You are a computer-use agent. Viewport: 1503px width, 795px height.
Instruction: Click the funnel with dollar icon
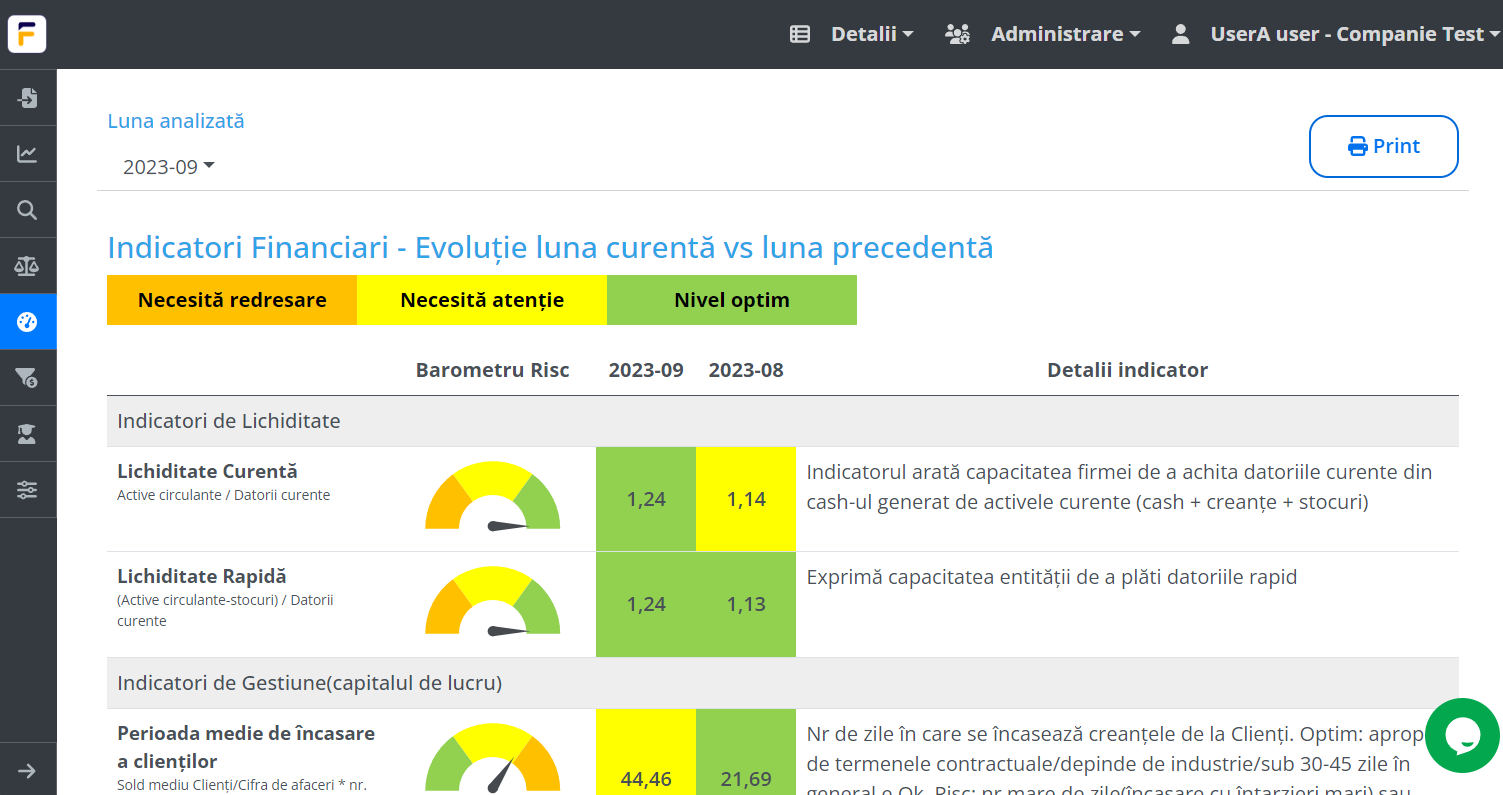28,378
